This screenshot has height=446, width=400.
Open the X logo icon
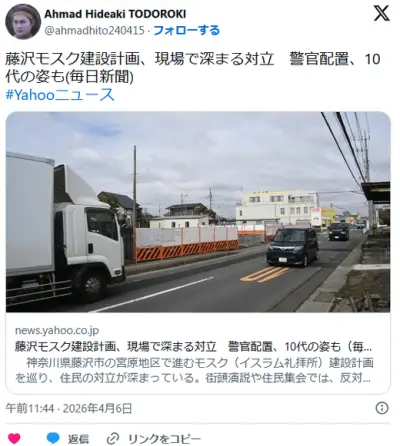[x=381, y=14]
